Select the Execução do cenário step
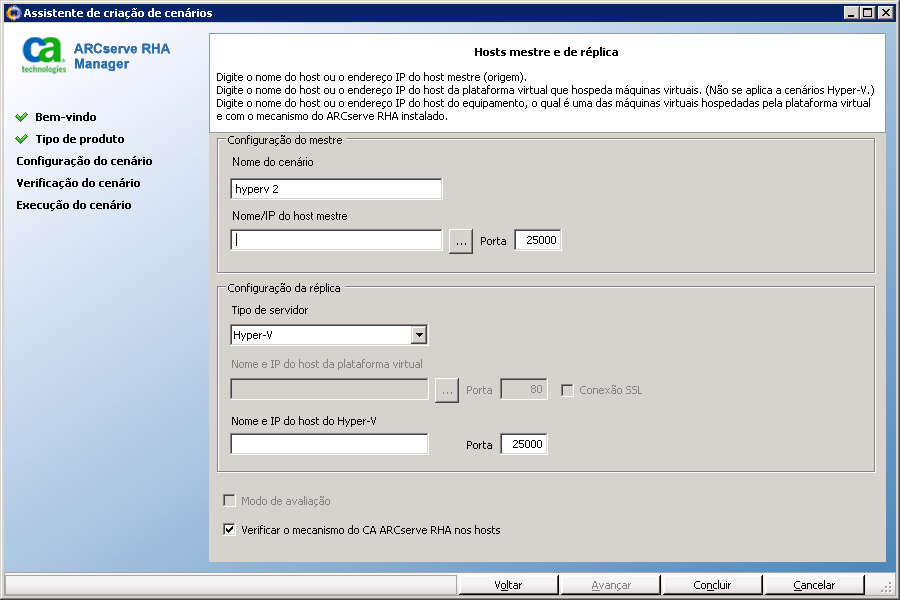Viewport: 900px width, 601px height. (x=73, y=205)
